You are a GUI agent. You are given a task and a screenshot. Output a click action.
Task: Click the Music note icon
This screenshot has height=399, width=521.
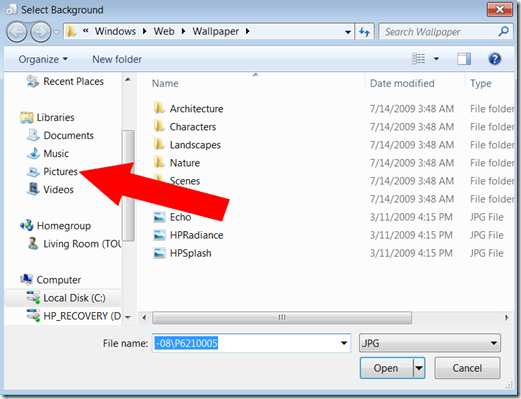(33, 153)
